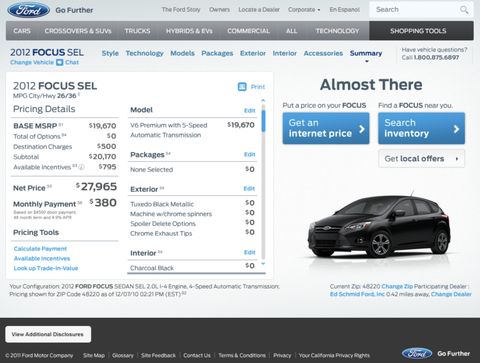Screen dimensions: 480x363
Task: Click the Get an internet price button
Action: click(x=326, y=128)
